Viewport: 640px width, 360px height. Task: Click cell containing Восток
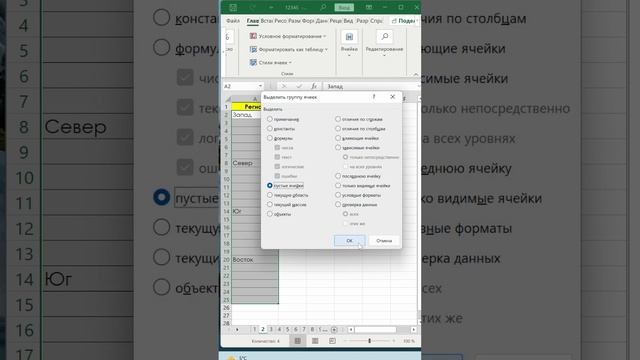[x=255, y=260]
